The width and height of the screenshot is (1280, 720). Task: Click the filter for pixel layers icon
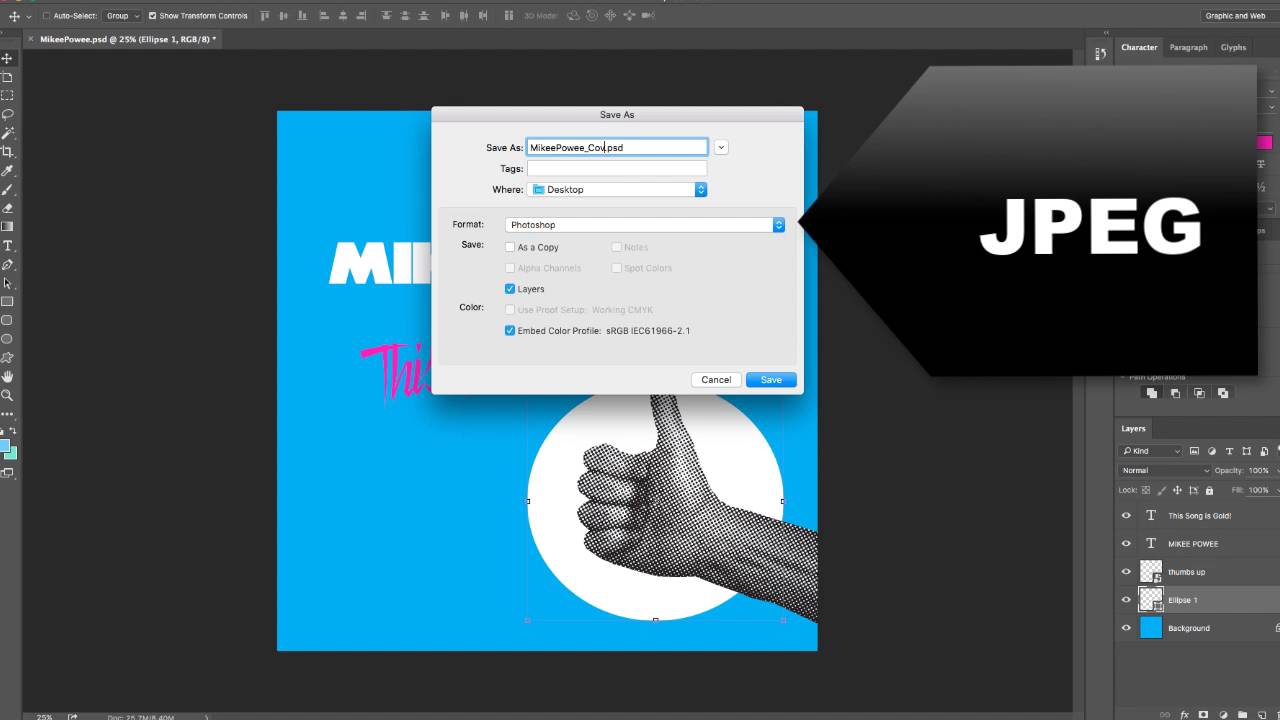(x=1194, y=451)
